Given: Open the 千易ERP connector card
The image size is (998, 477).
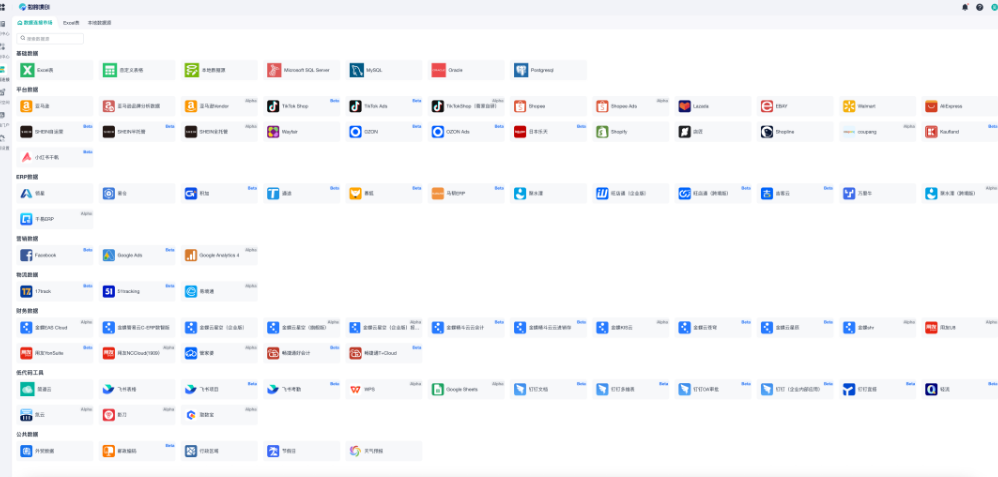Looking at the screenshot, I should click(x=55, y=219).
